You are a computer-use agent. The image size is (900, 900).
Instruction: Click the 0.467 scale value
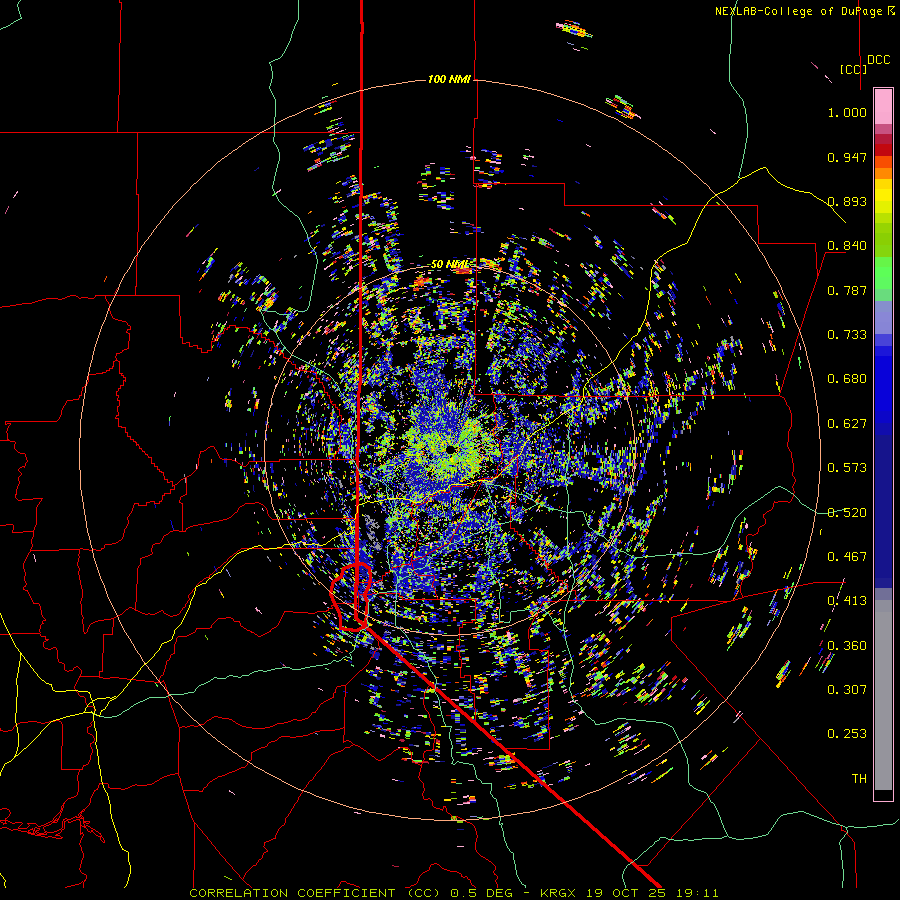click(847, 557)
